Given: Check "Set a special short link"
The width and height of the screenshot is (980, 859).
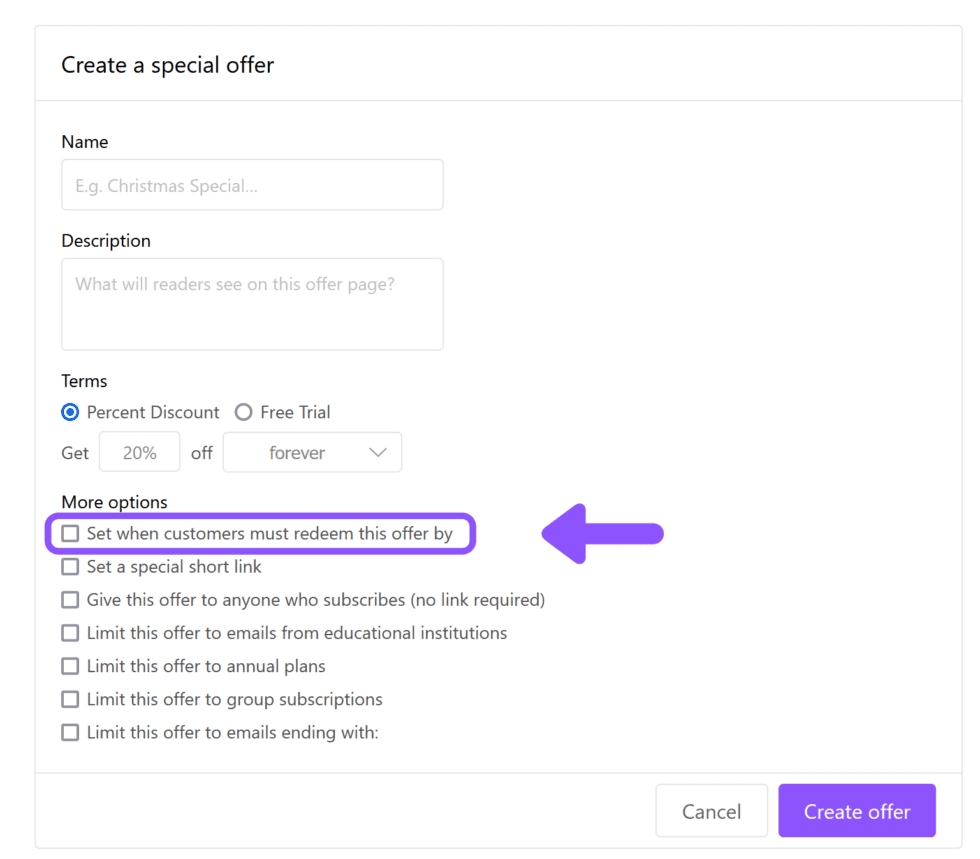Looking at the screenshot, I should (69, 566).
